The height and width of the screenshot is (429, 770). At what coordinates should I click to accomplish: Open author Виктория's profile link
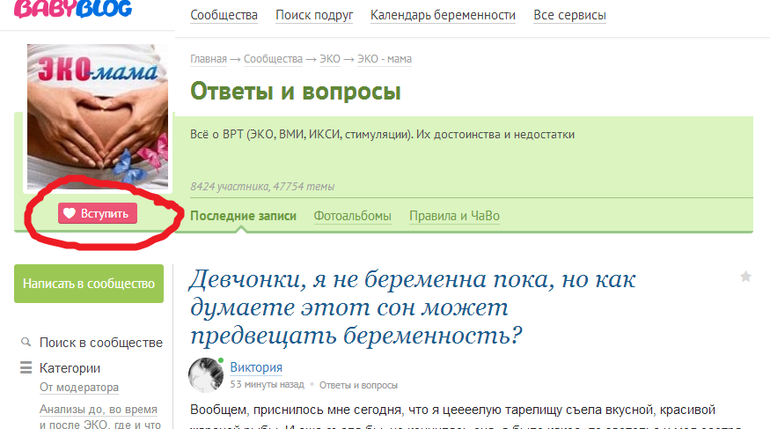point(256,367)
